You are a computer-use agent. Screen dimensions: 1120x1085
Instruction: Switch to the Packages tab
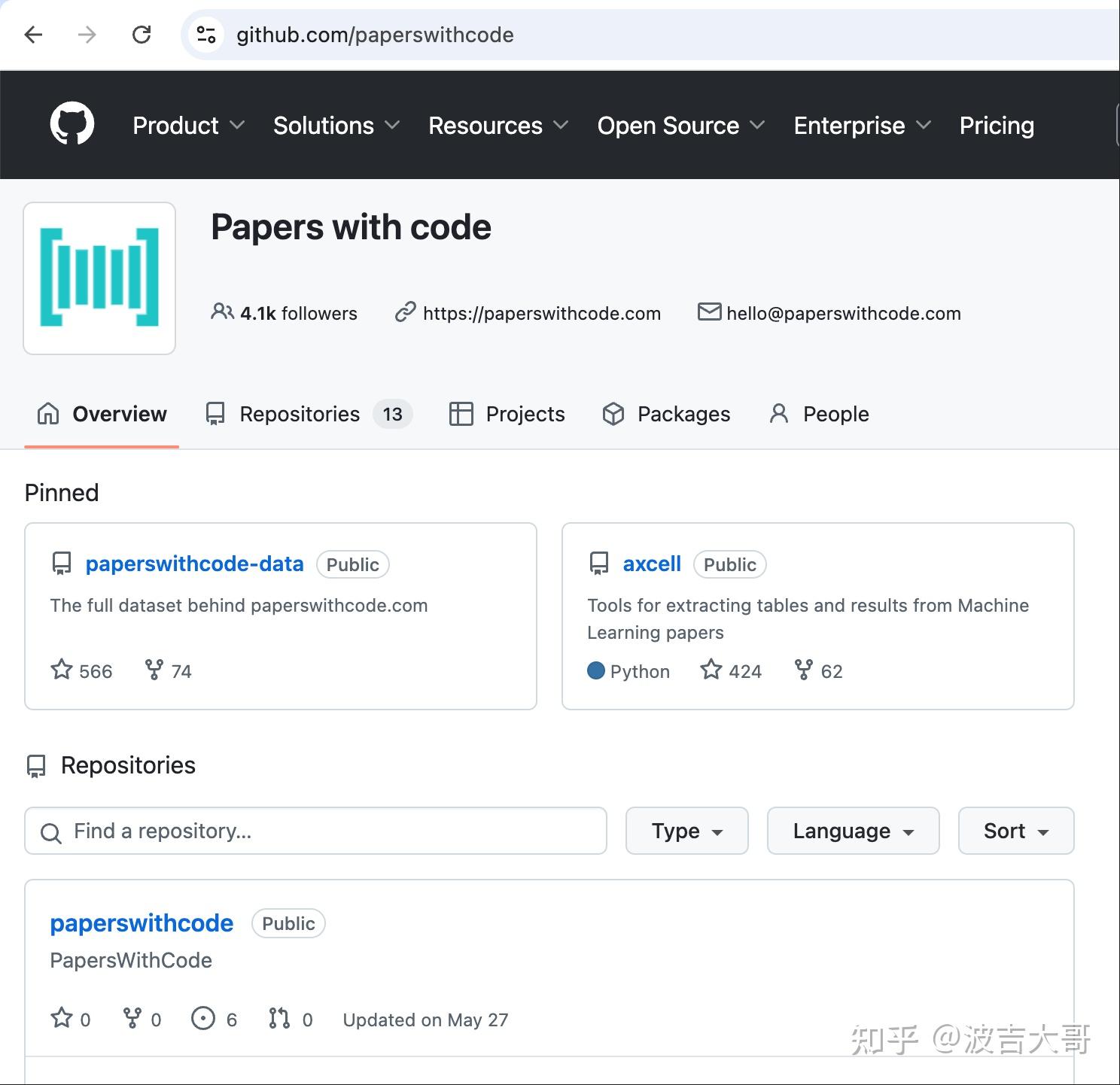[665, 414]
